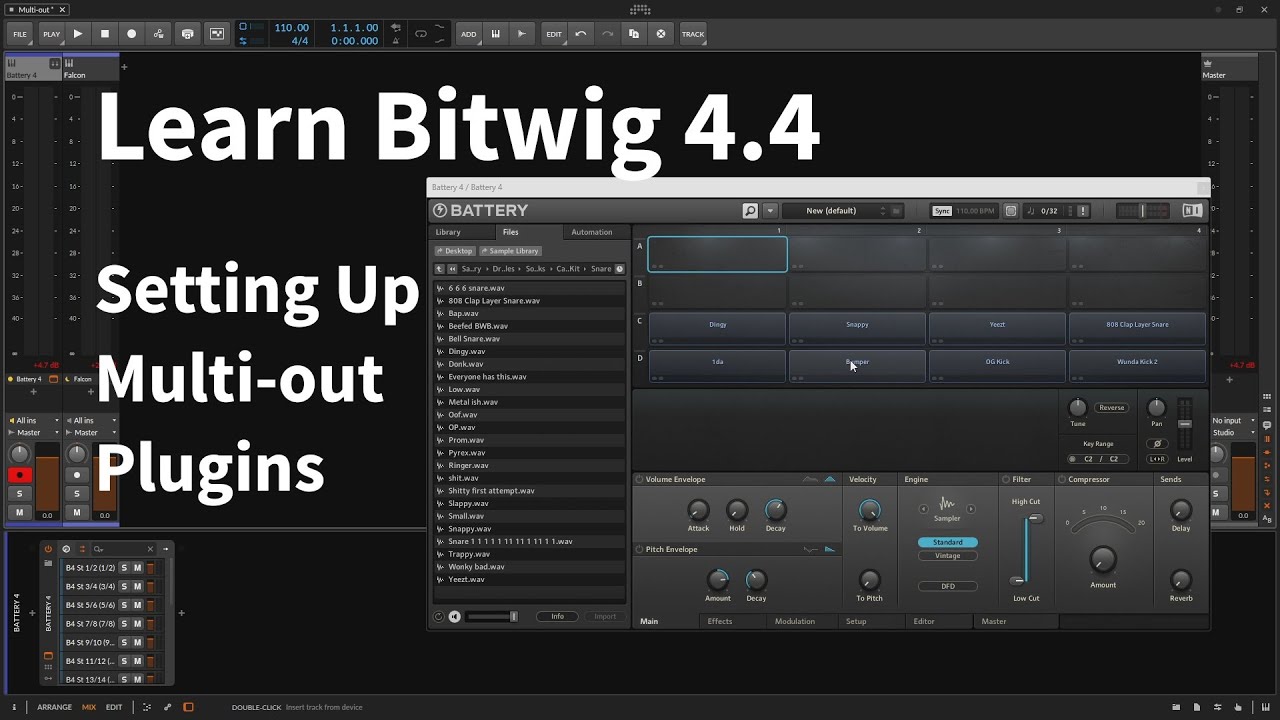The height and width of the screenshot is (720, 1280).
Task: Select the Standard sampler engine mode
Action: pos(948,542)
